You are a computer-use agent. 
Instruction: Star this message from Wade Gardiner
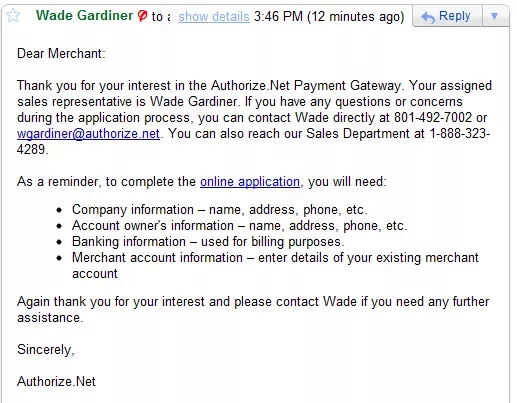tap(13, 15)
